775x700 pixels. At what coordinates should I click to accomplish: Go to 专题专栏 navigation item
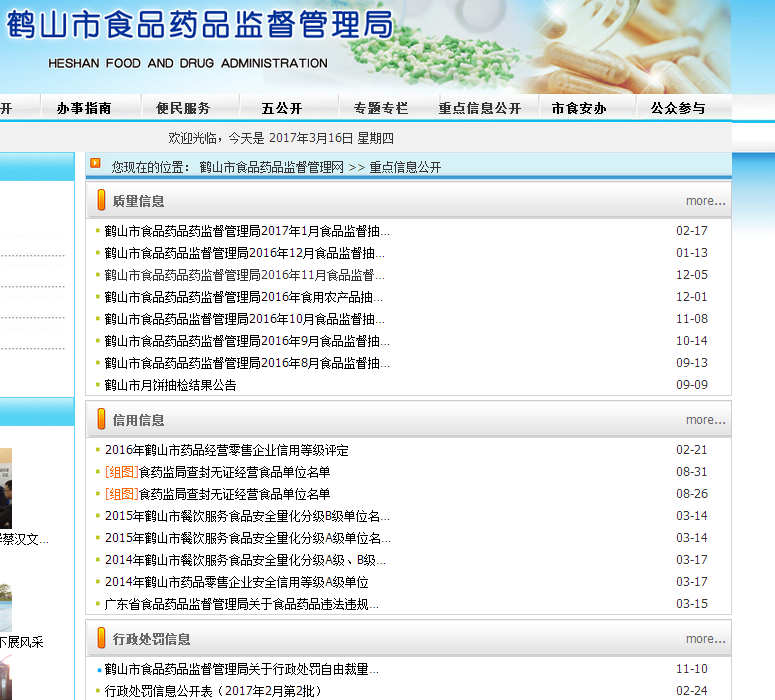click(381, 109)
